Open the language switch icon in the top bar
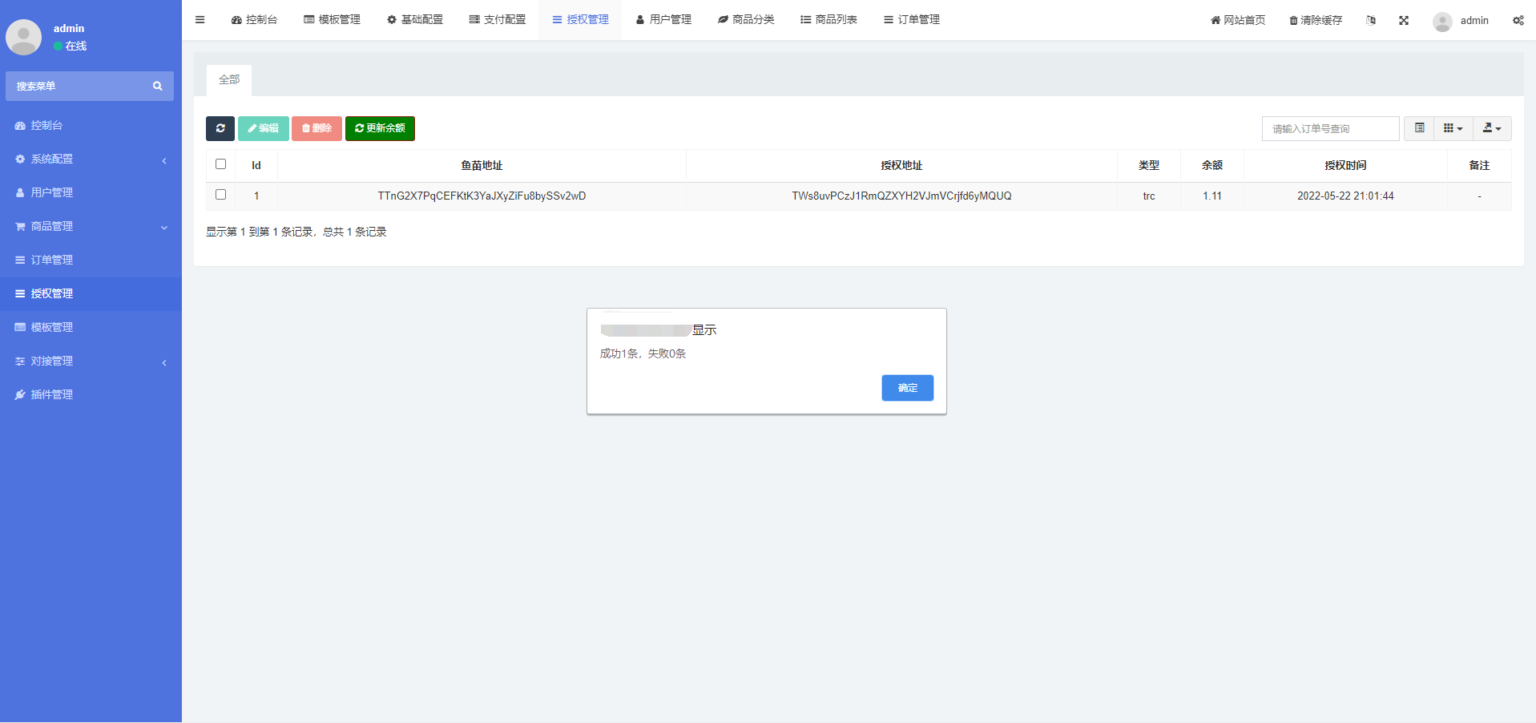 (x=1371, y=20)
